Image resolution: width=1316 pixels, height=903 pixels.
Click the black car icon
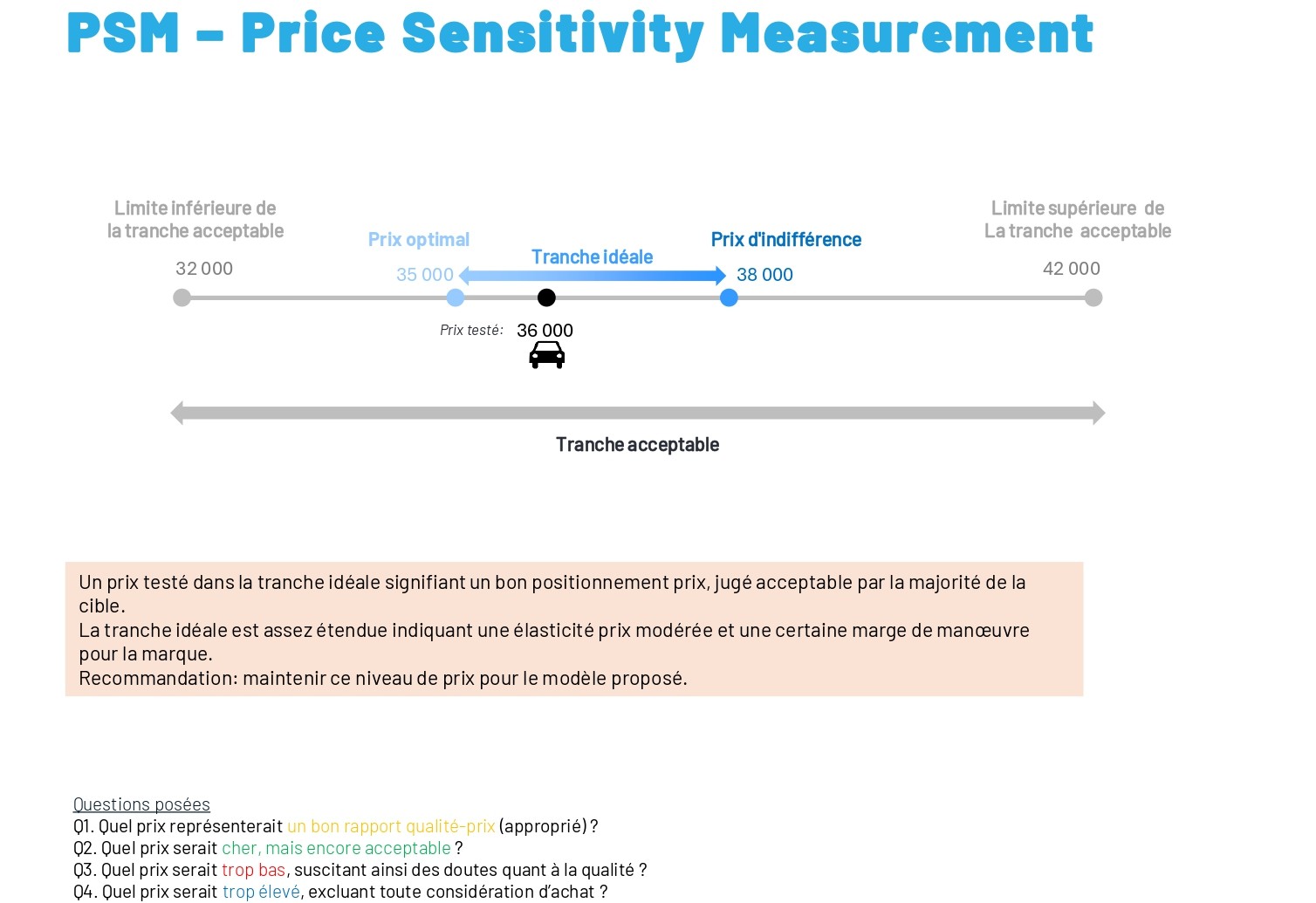point(547,355)
